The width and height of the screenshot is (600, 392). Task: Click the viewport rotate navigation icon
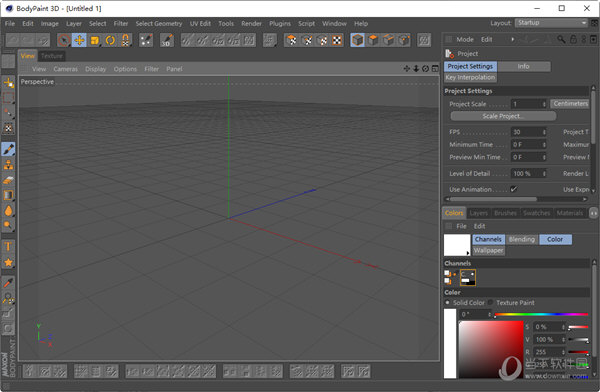click(426, 69)
